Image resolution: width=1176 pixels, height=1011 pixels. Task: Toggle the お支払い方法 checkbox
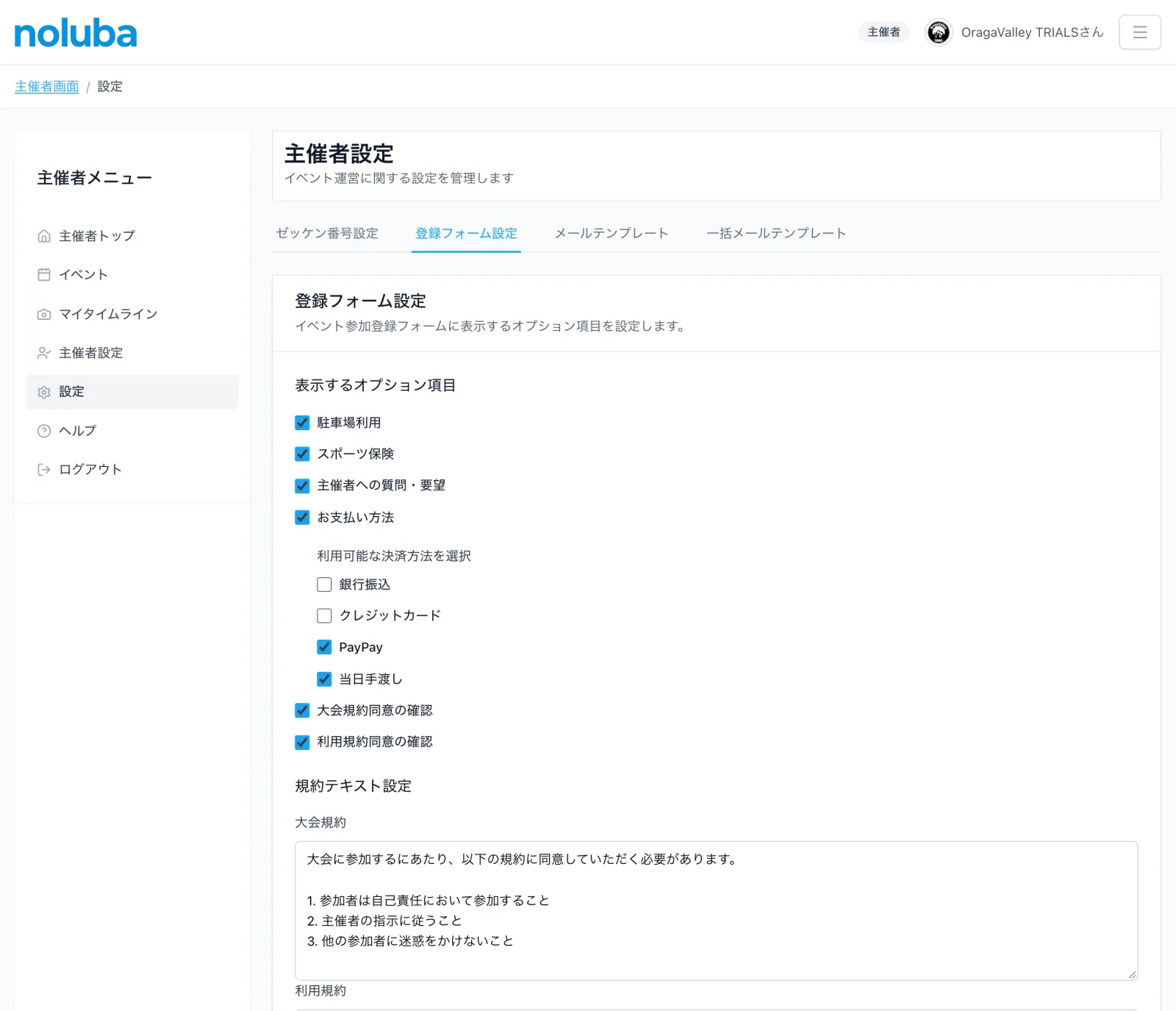(302, 518)
